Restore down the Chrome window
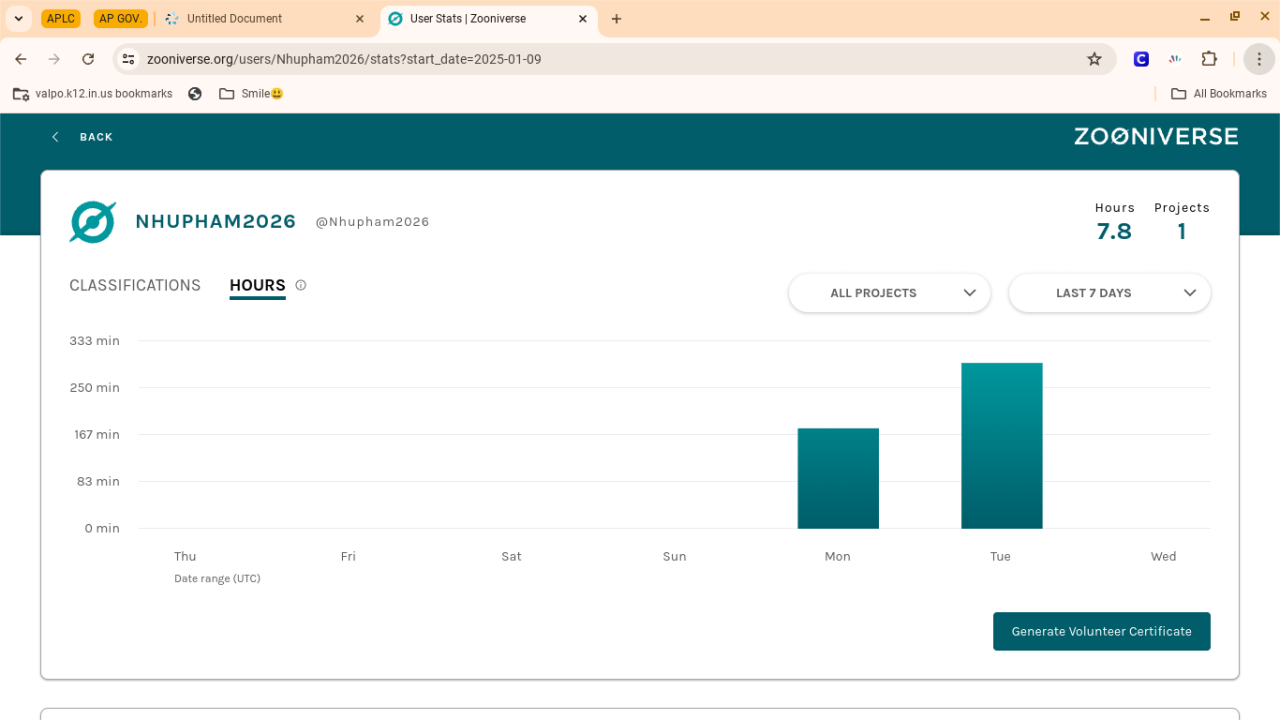 [x=1235, y=18]
